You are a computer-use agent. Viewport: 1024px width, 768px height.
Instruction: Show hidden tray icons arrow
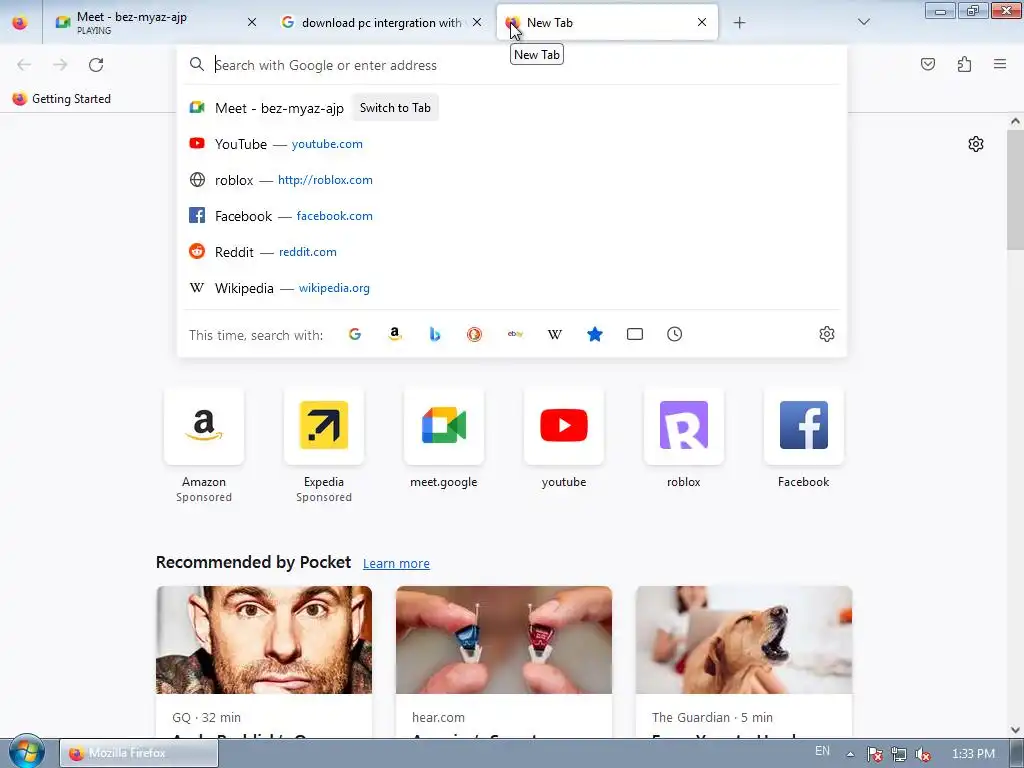point(850,754)
